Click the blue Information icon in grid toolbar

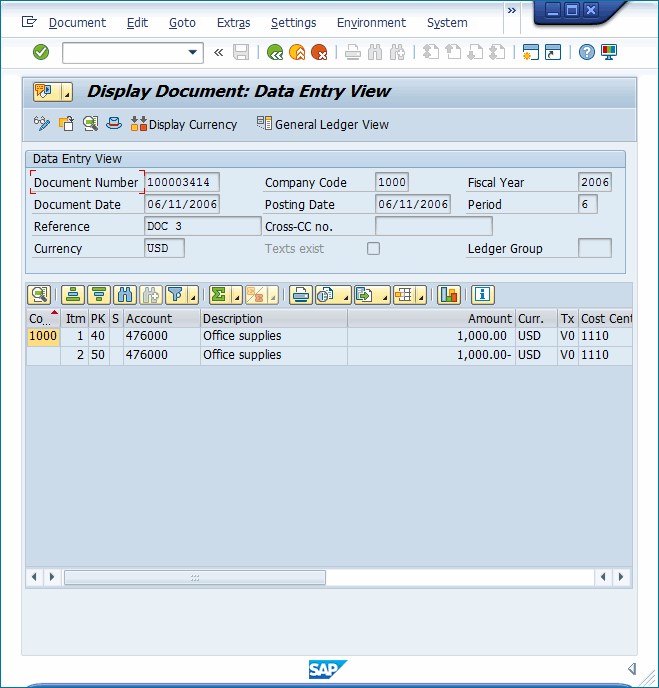(483, 295)
